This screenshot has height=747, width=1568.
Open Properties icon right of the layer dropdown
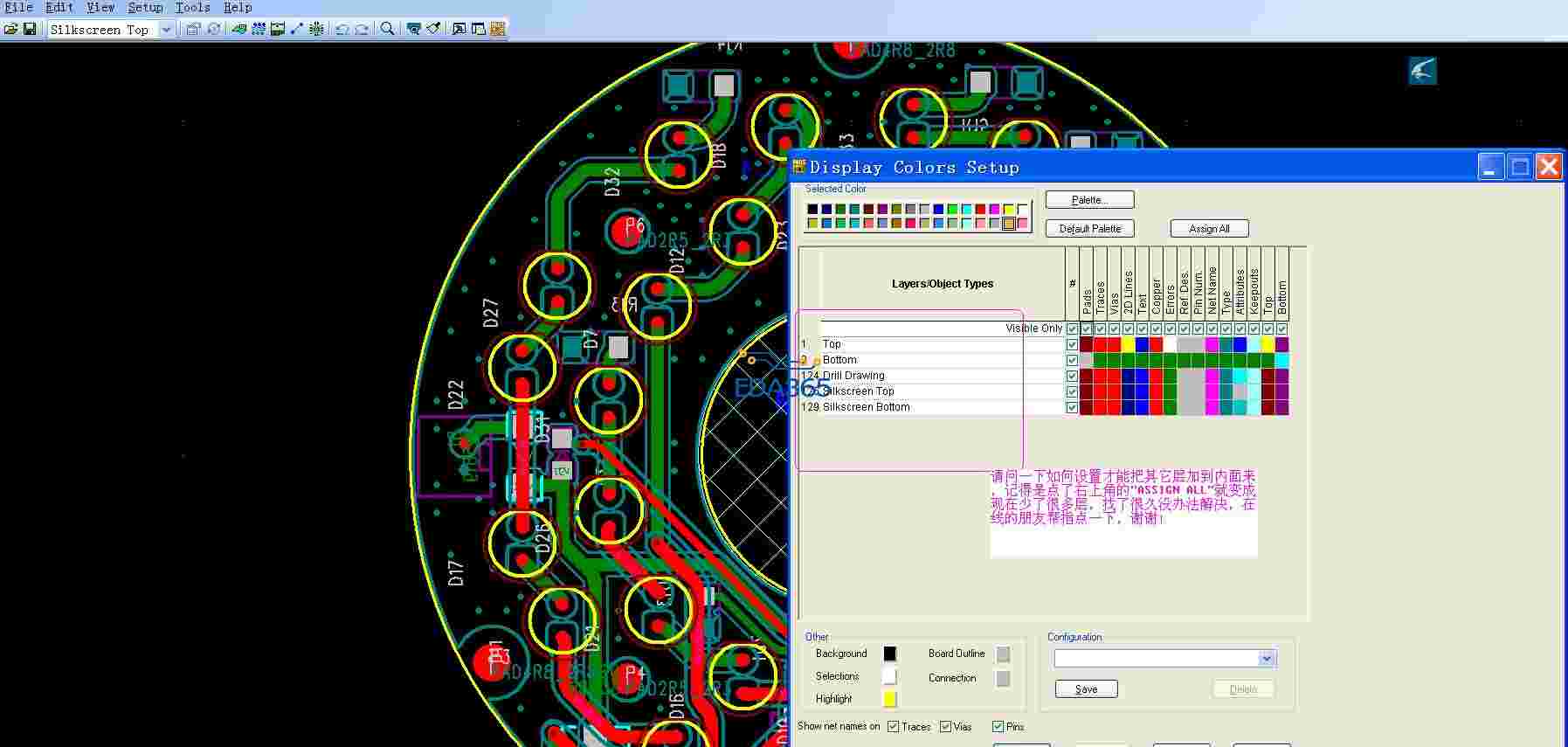click(193, 29)
